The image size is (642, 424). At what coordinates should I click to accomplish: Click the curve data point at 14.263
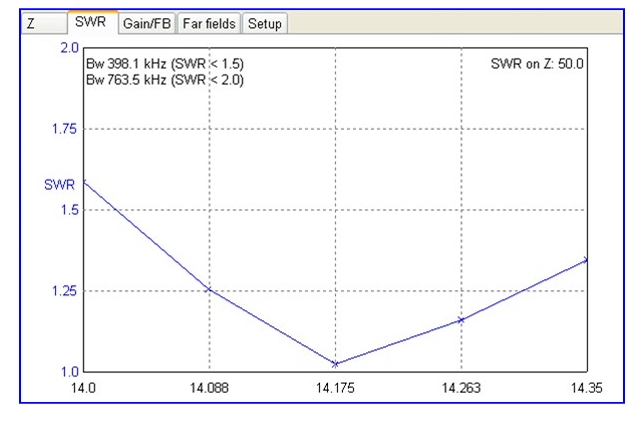(x=461, y=320)
